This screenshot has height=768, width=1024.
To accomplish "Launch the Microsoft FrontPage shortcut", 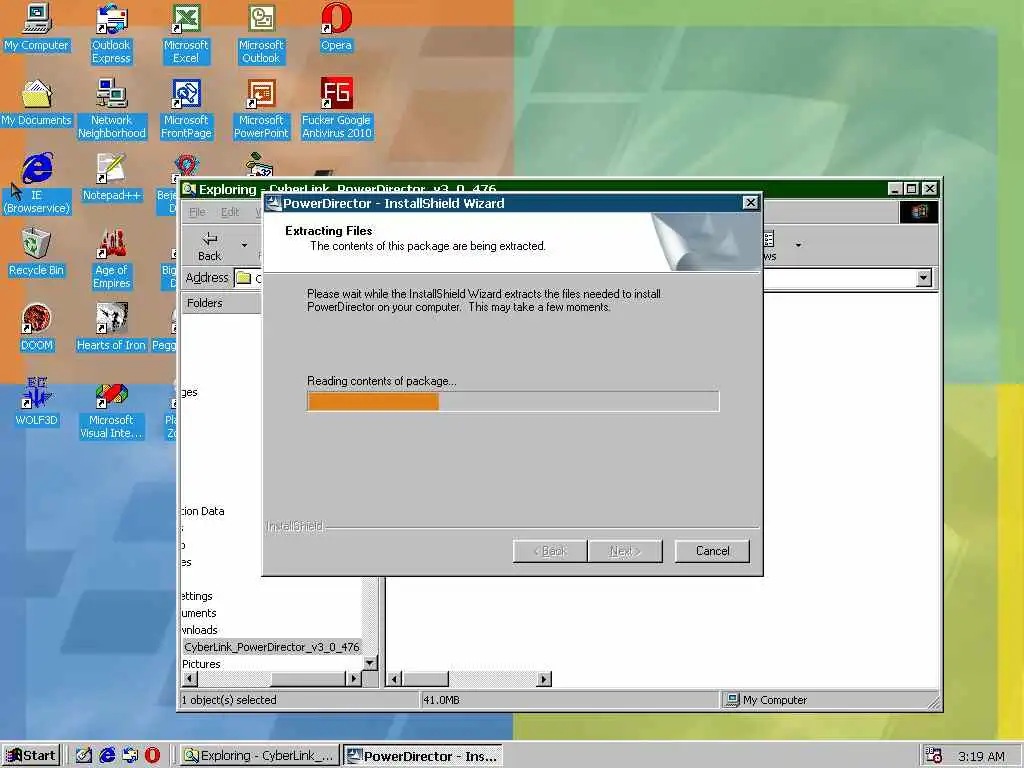I will 186,109.
